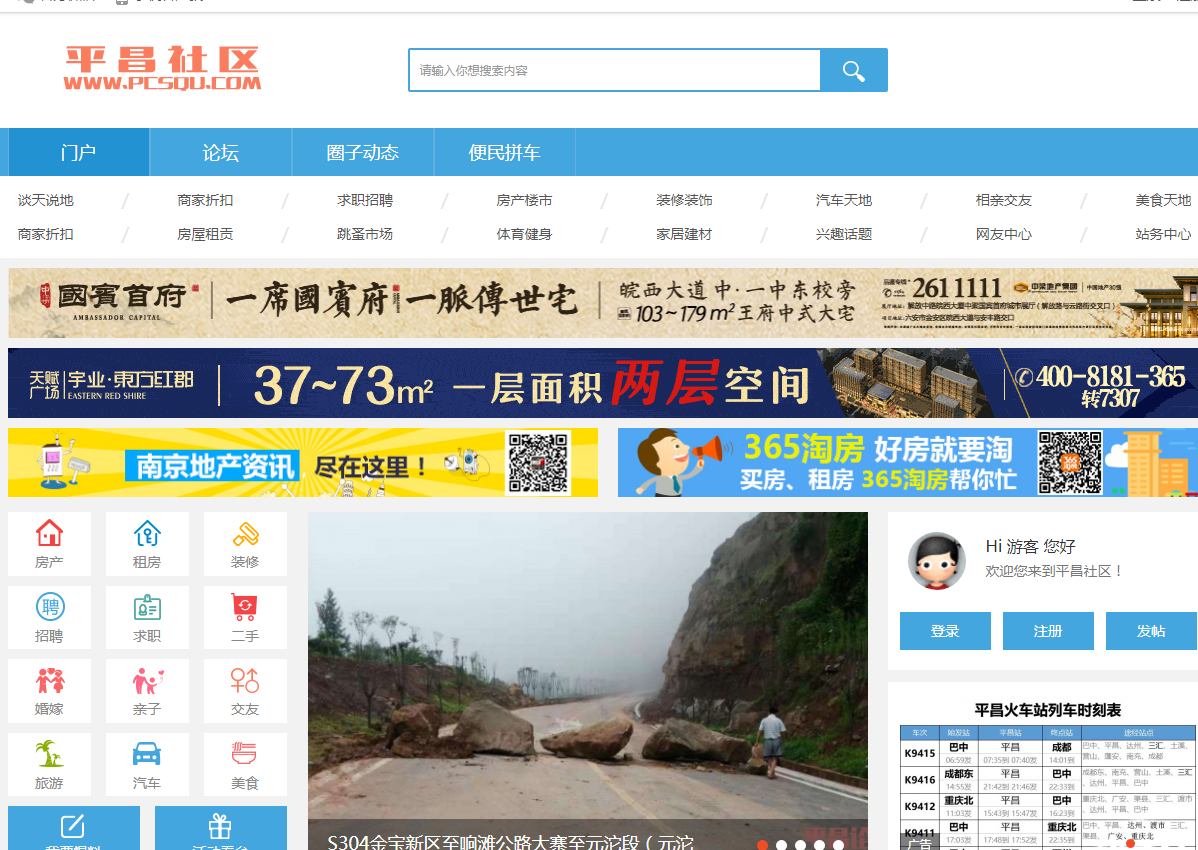Open the 相亲交友 link

pos(1003,200)
